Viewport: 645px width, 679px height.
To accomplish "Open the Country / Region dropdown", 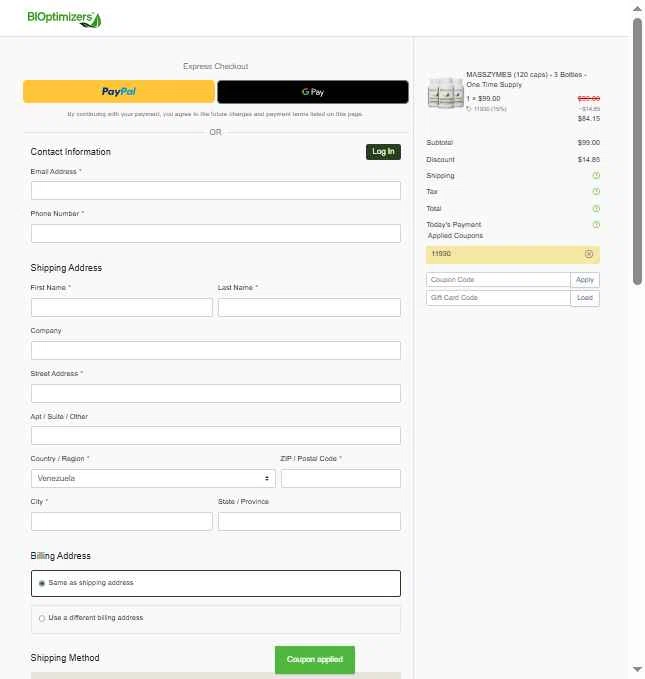I will 153,479.
